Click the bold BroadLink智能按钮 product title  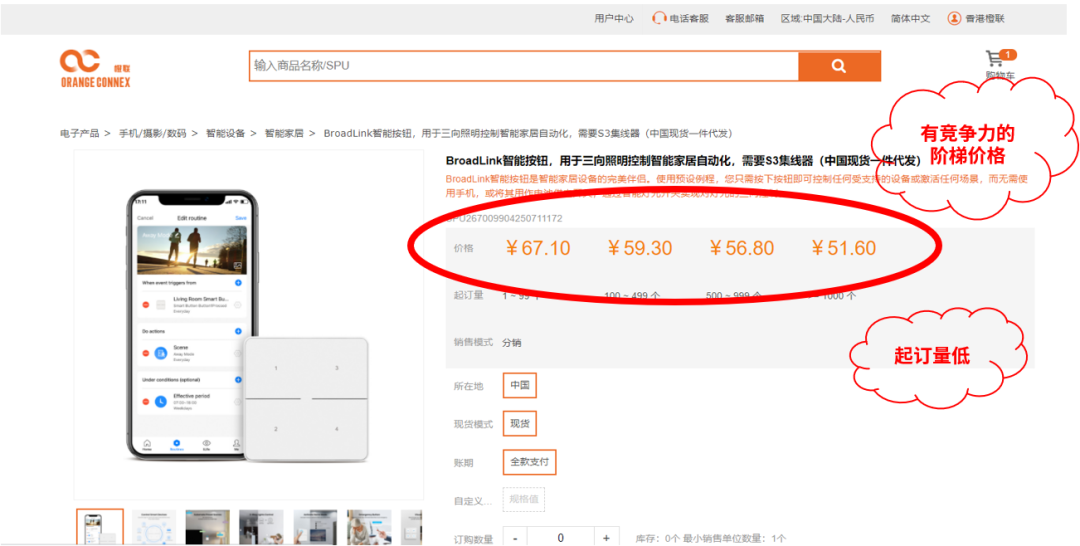click(x=683, y=160)
